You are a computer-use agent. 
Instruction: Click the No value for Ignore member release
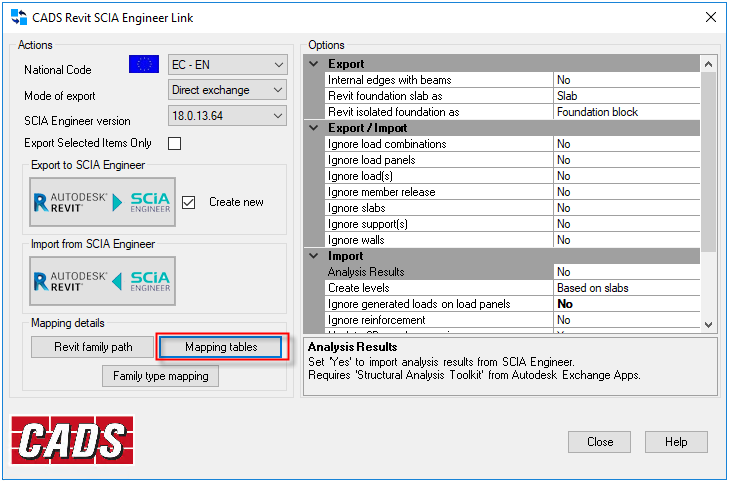pyautogui.click(x=627, y=192)
